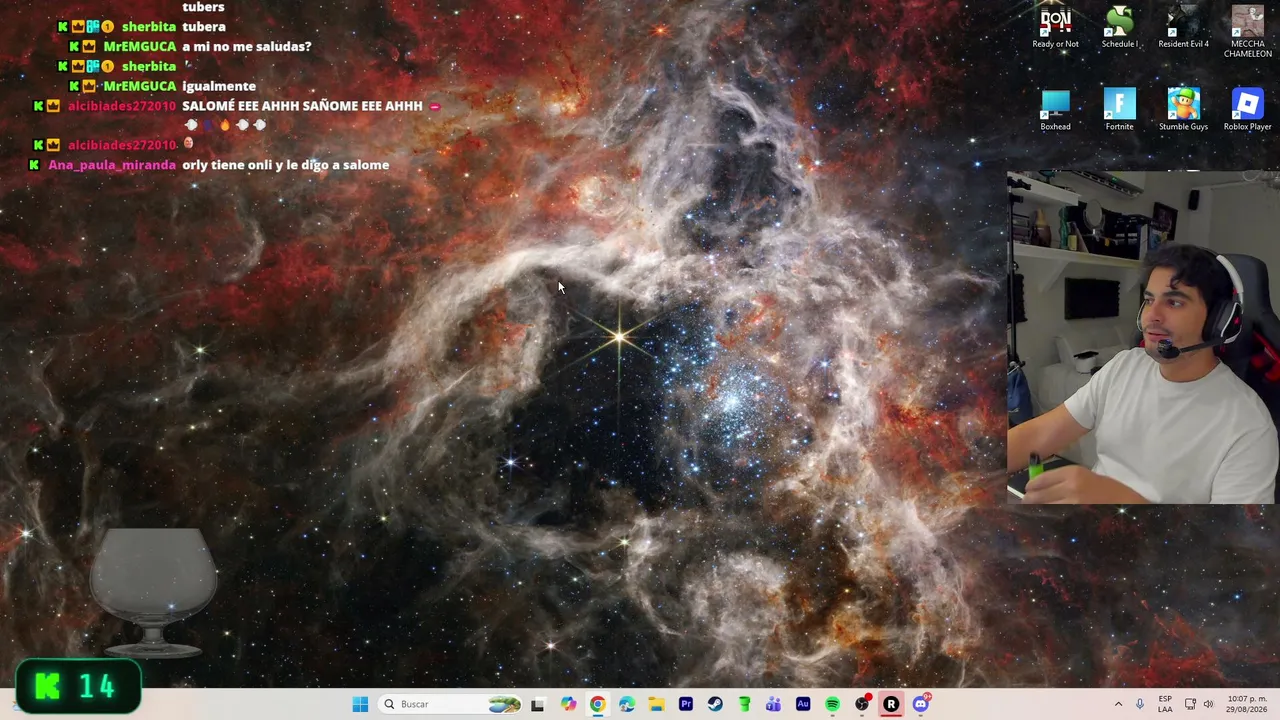Open Microsoft Teams from the taskbar
Viewport: 1280px width, 720px height.
click(x=773, y=704)
